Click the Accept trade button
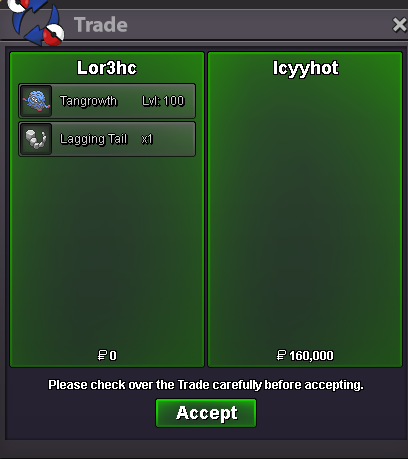 coord(206,413)
